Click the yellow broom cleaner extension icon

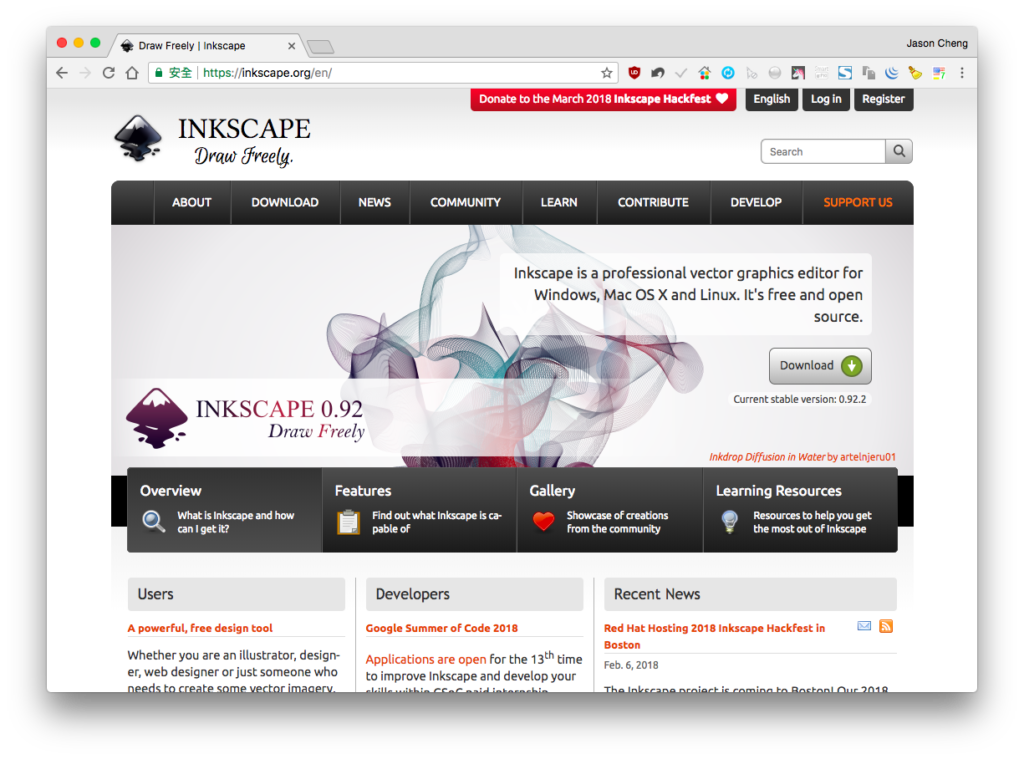tap(915, 73)
